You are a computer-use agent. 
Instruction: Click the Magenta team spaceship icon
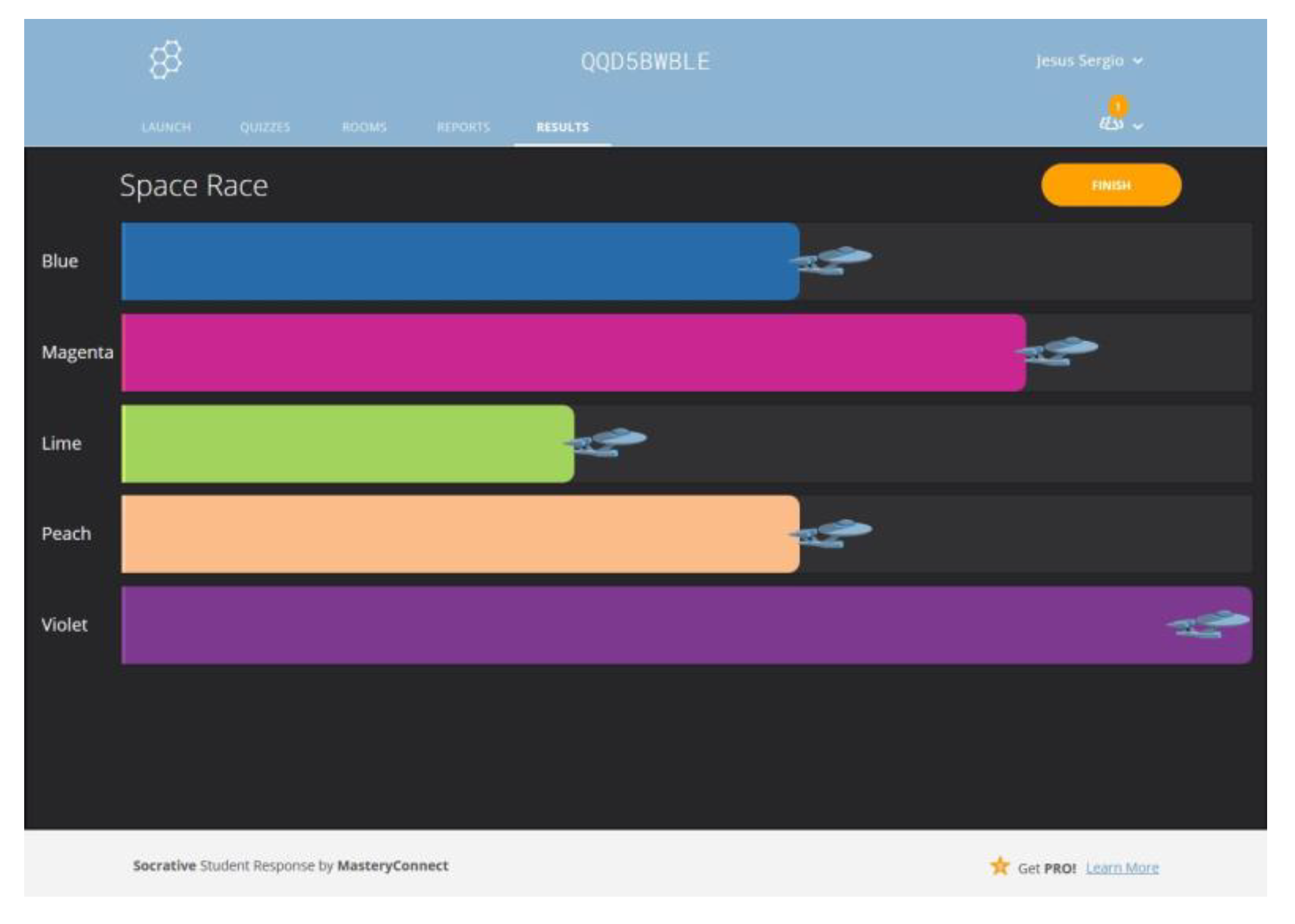(x=1058, y=351)
